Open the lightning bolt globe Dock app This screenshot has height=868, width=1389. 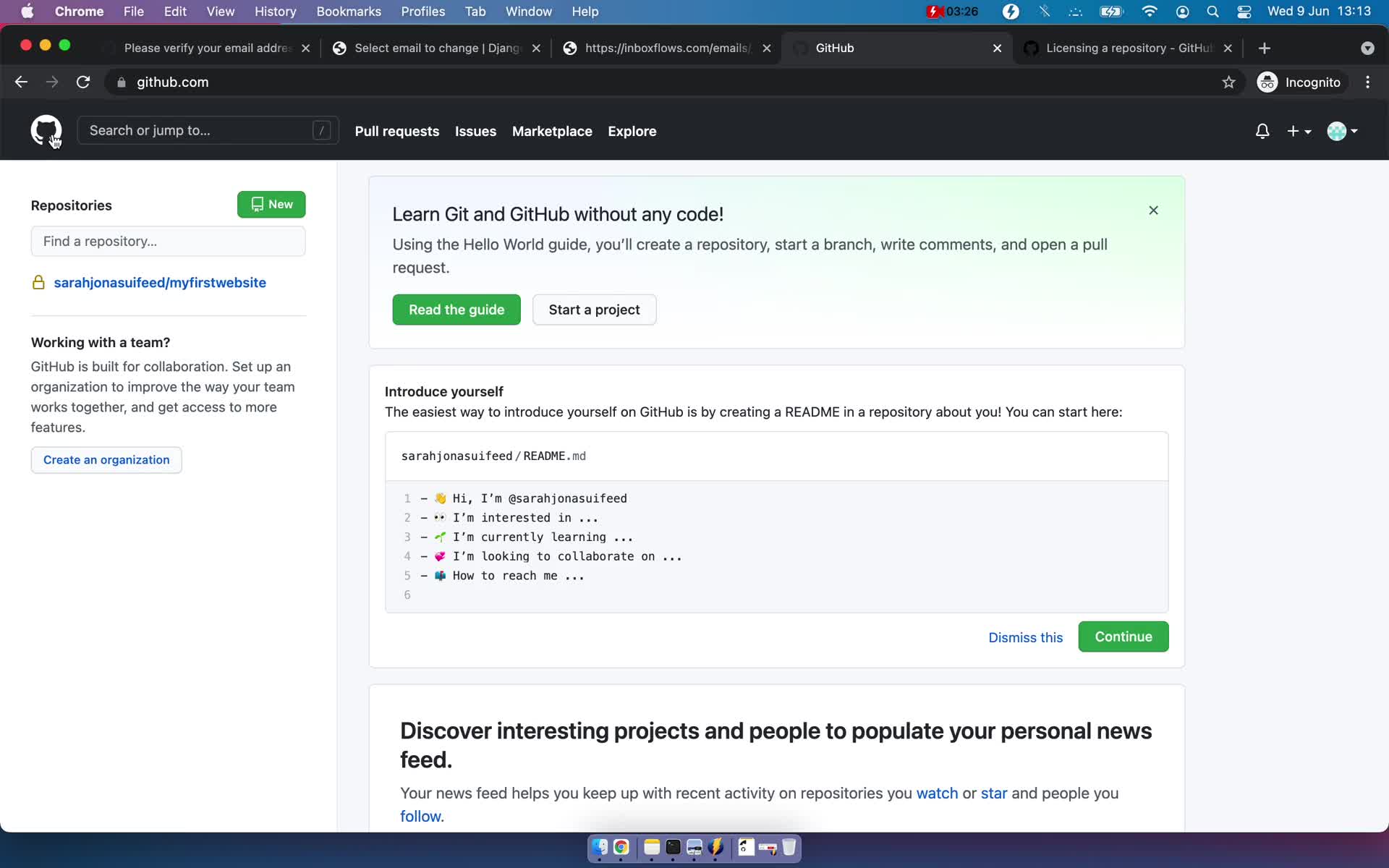pyautogui.click(x=715, y=847)
